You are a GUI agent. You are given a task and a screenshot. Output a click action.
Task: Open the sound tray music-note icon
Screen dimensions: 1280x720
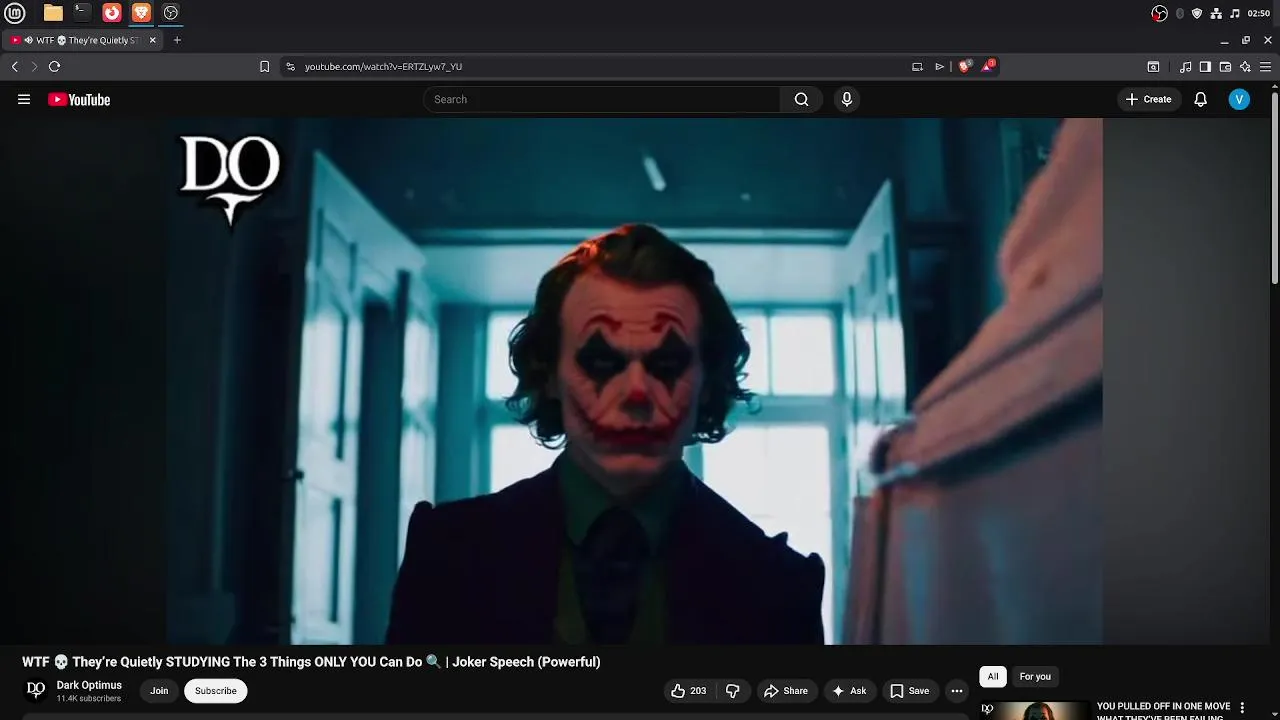[x=1235, y=13]
